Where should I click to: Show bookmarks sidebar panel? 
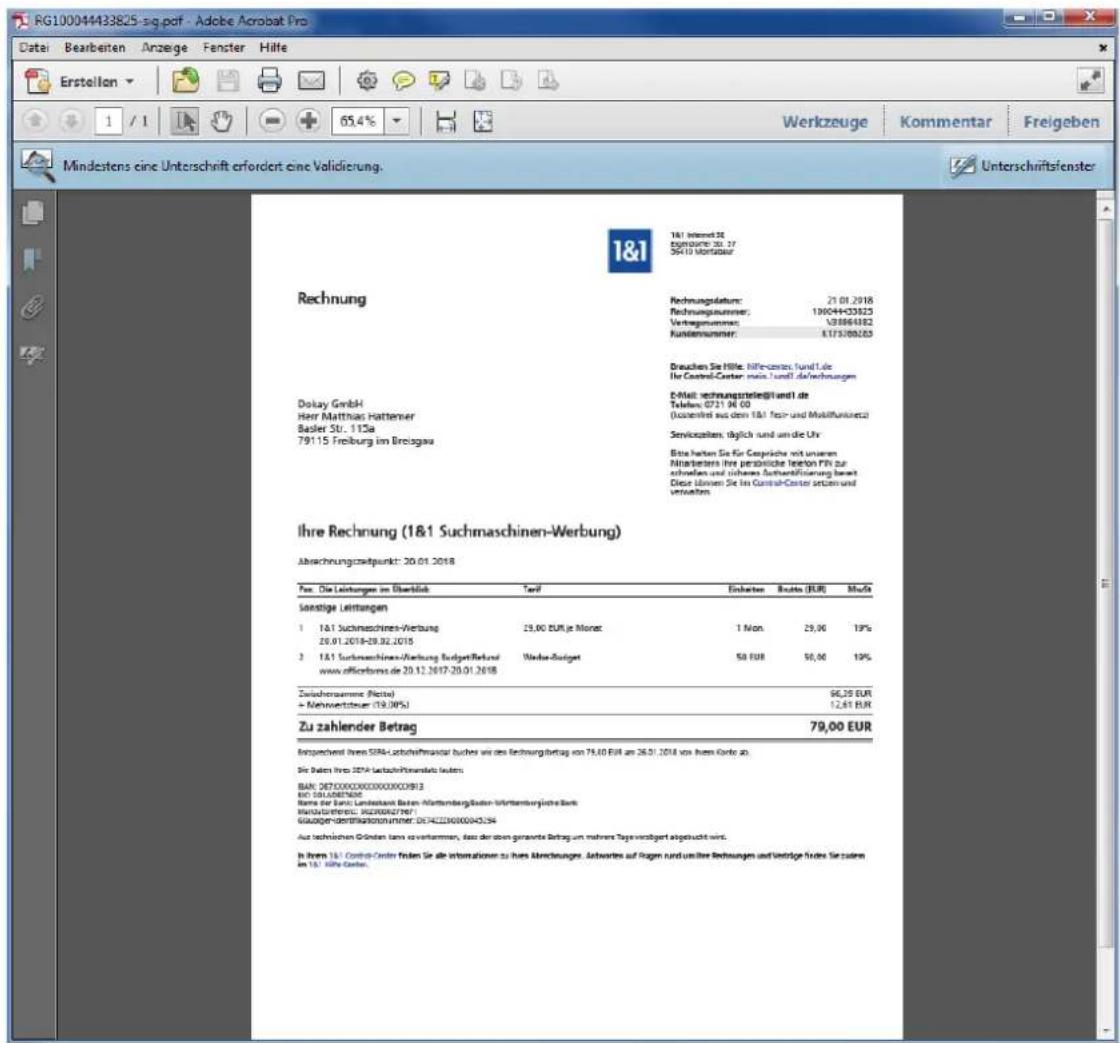31,260
